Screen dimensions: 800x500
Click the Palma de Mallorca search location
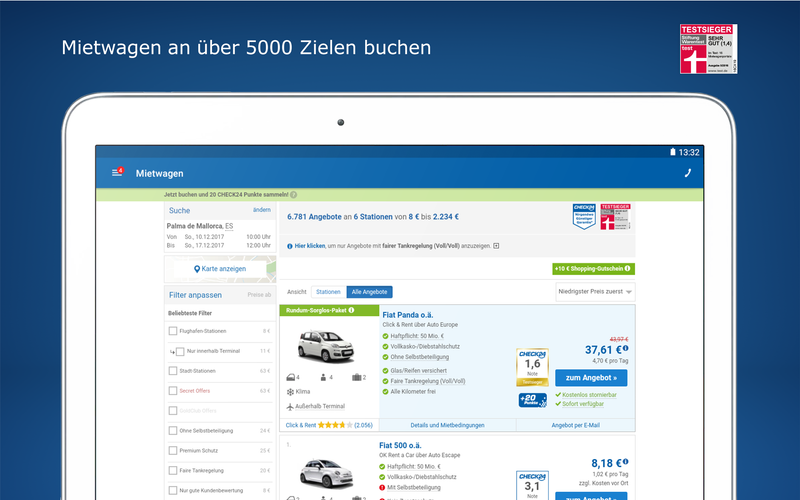point(199,226)
